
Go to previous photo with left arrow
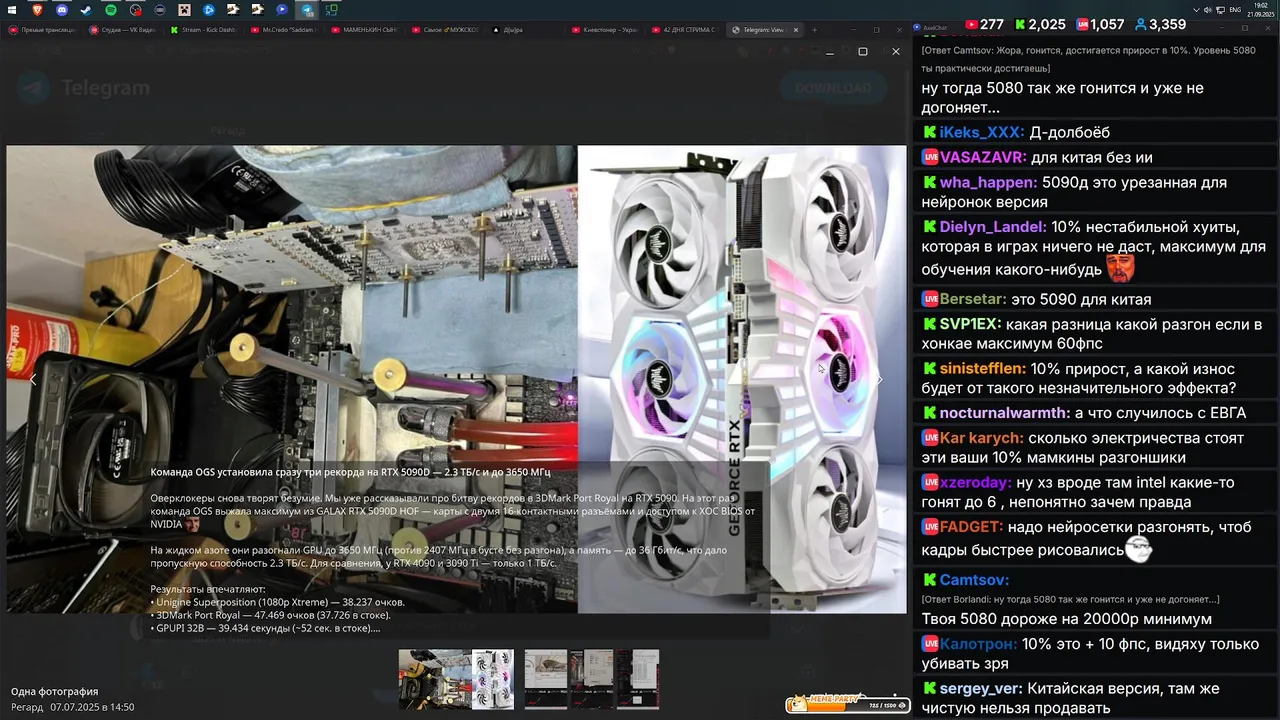coord(32,379)
